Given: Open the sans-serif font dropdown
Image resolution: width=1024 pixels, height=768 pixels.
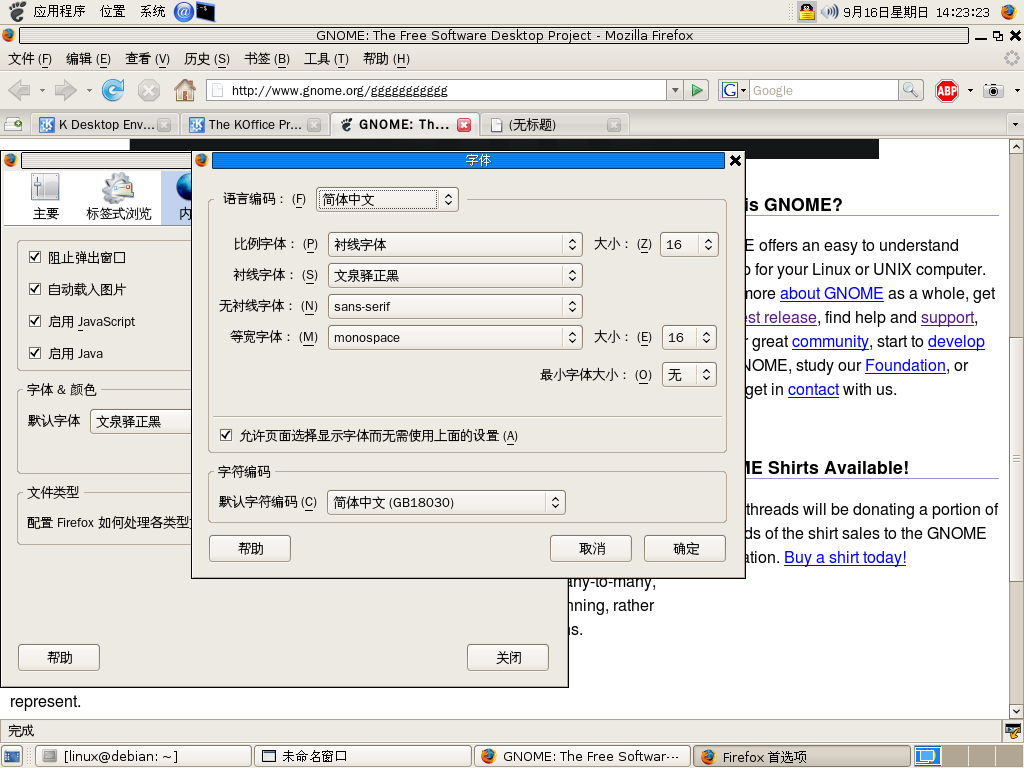Looking at the screenshot, I should [455, 306].
